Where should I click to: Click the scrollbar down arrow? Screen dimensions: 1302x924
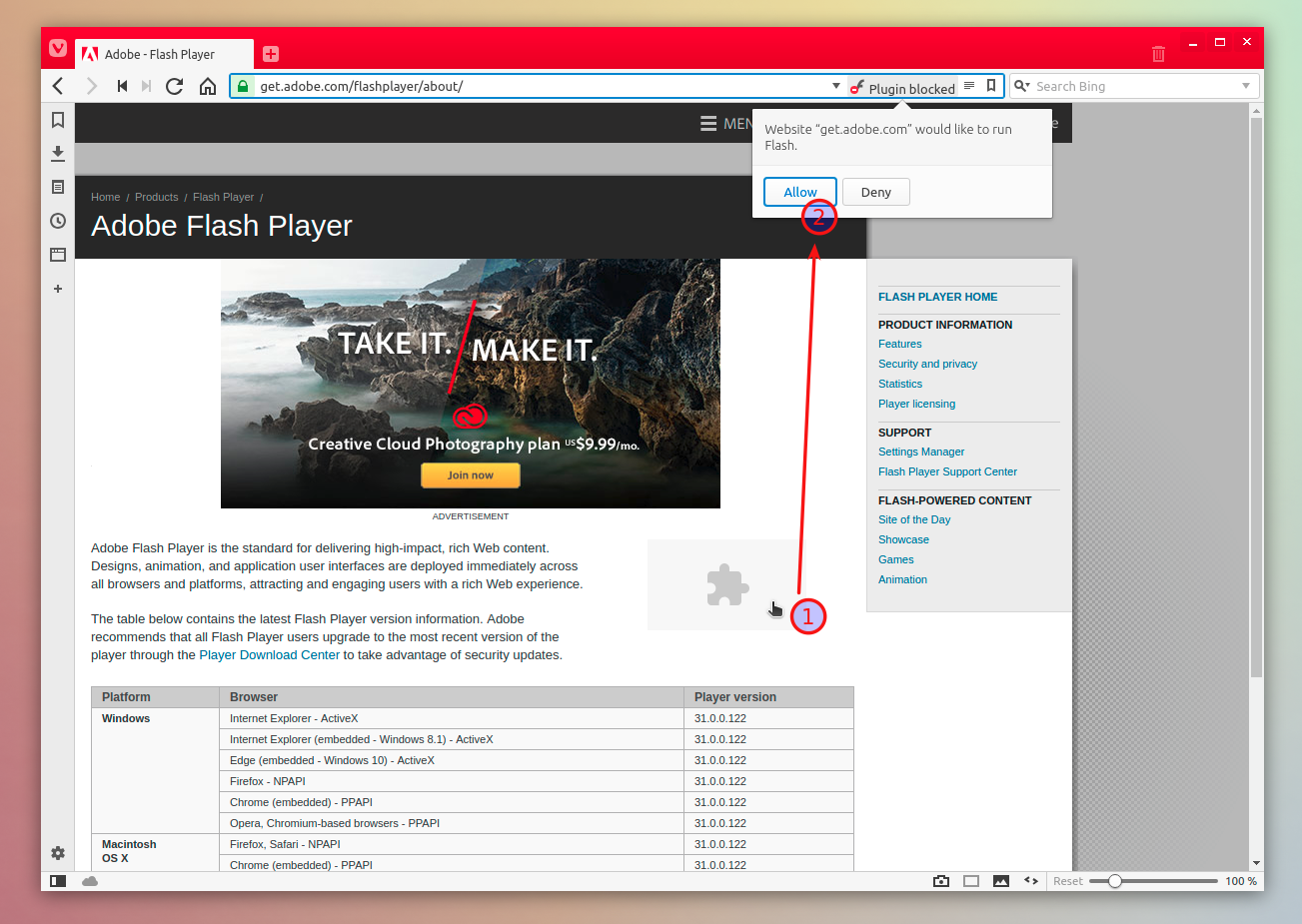[x=1257, y=863]
